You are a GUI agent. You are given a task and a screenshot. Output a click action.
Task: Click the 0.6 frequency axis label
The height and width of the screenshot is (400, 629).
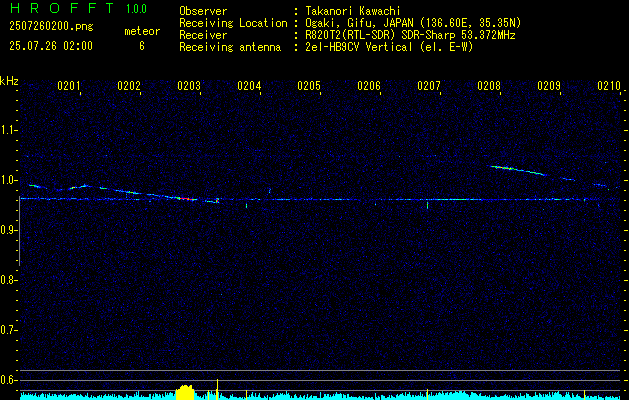pyautogui.click(x=8, y=380)
